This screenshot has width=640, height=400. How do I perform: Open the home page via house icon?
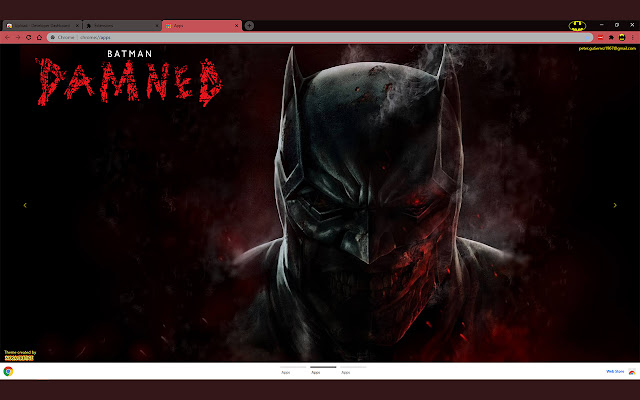[x=39, y=37]
